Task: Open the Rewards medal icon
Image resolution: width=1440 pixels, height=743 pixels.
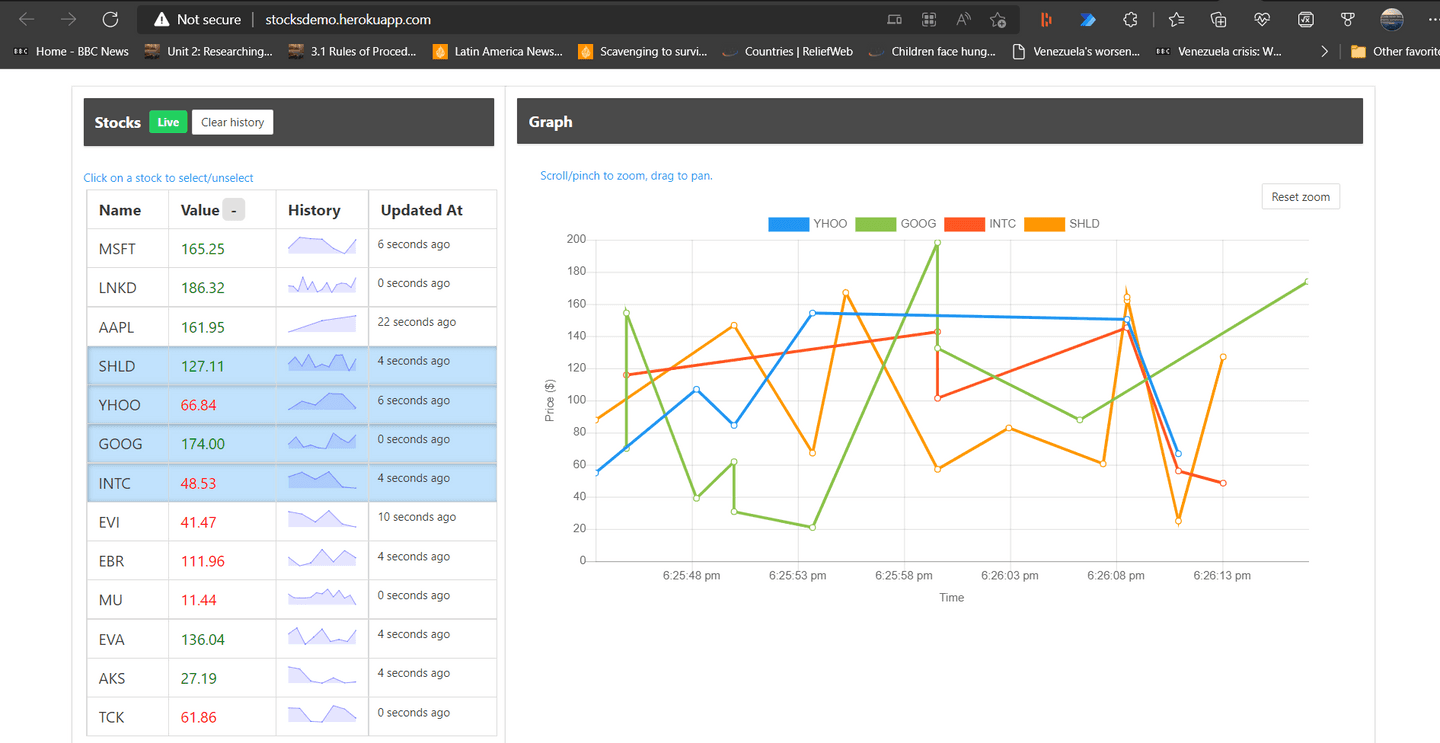Action: pos(1348,19)
